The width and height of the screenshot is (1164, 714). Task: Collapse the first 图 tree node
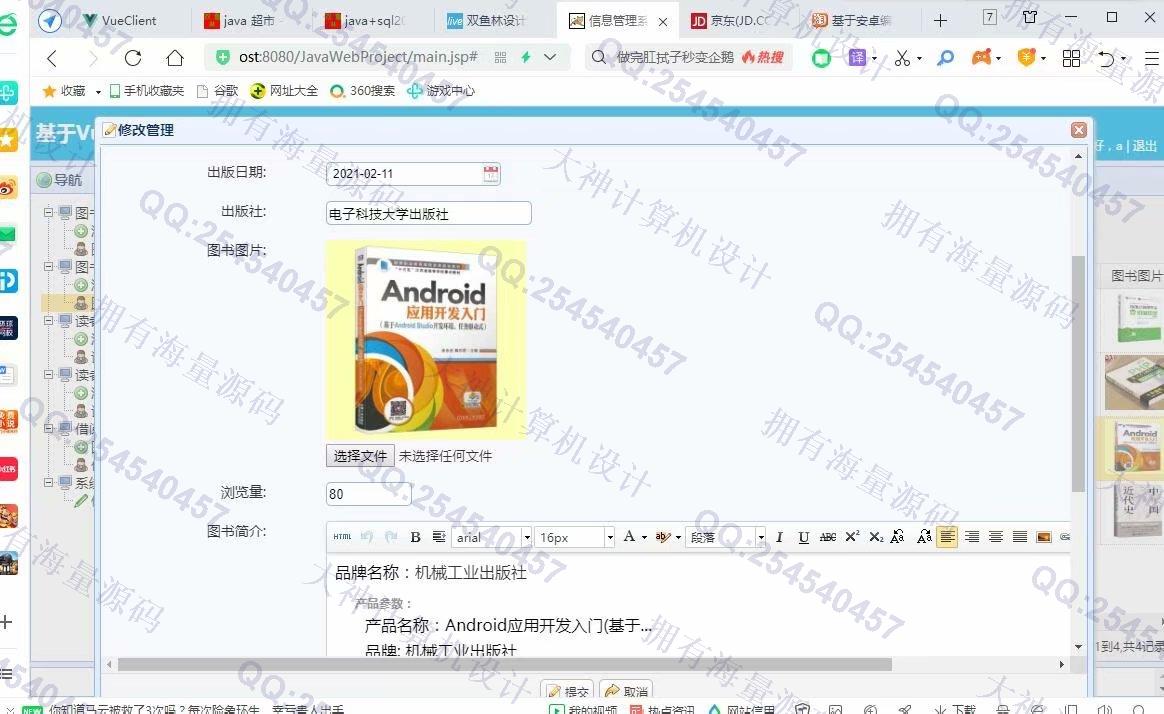[48, 212]
